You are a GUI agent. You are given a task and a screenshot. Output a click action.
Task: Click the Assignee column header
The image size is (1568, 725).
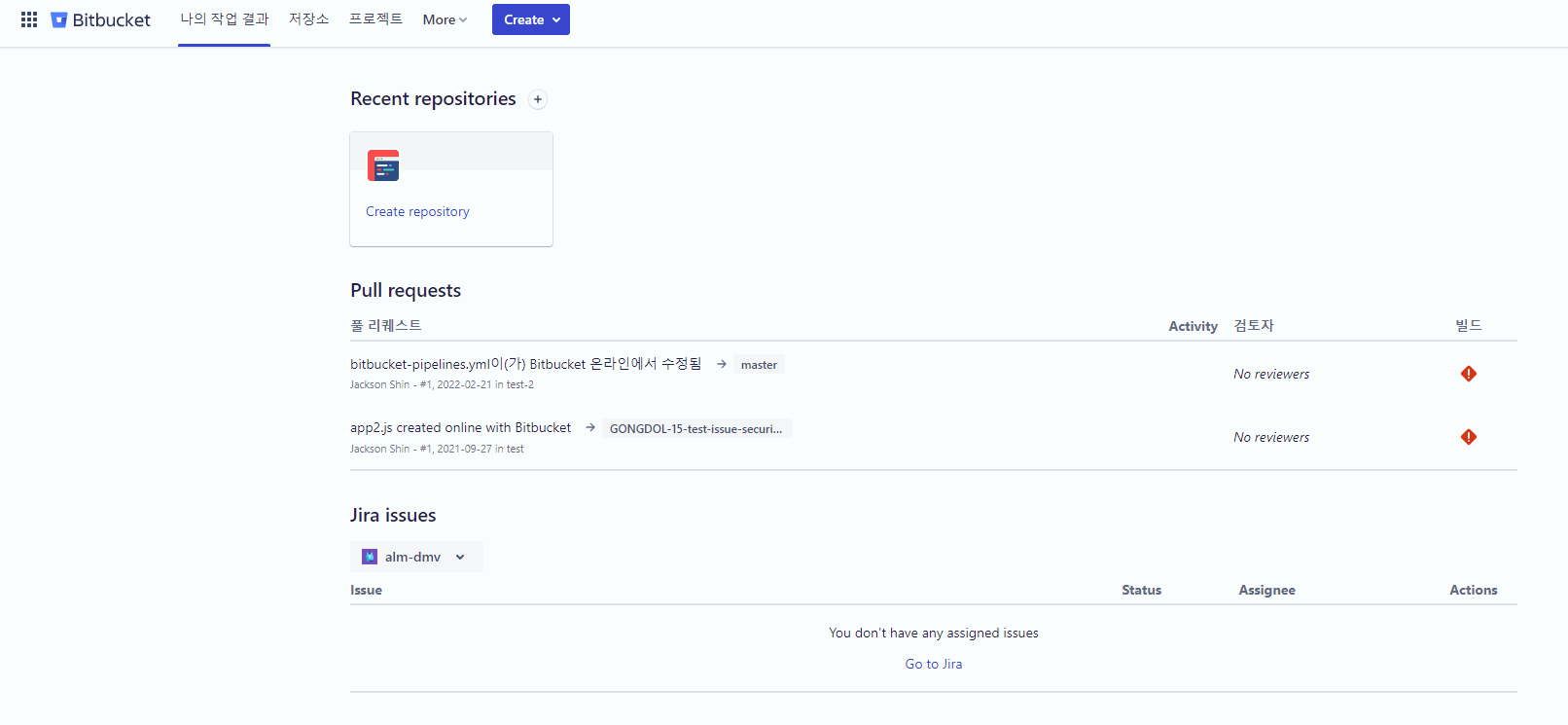coord(1266,590)
